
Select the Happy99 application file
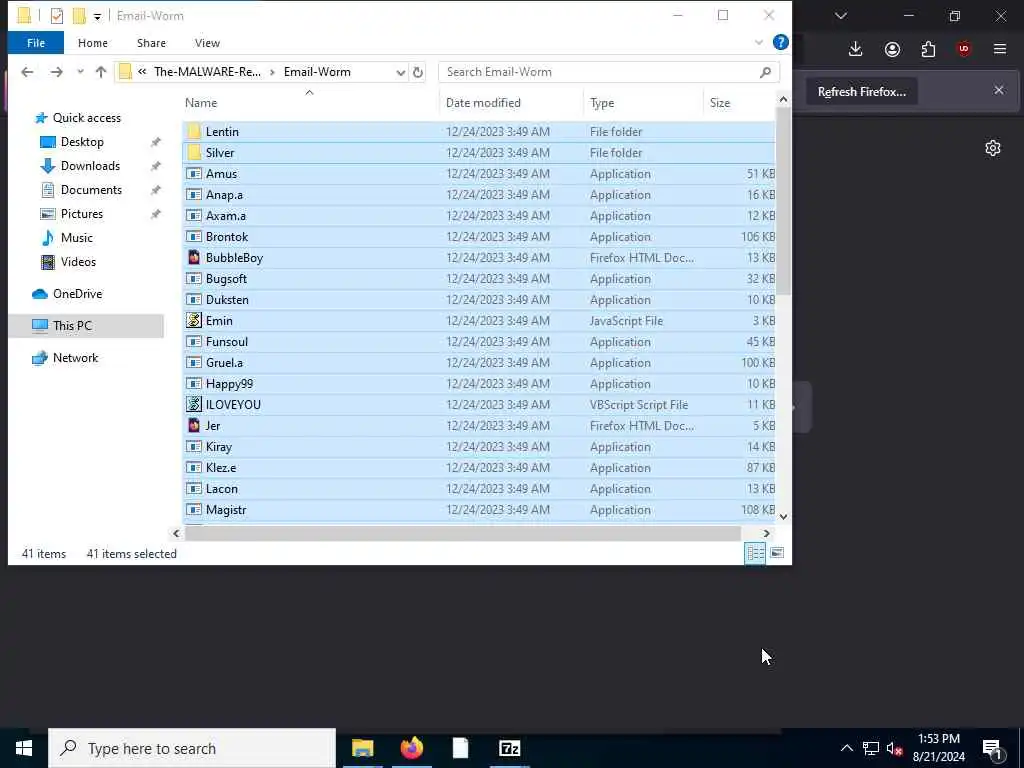pos(479,384)
